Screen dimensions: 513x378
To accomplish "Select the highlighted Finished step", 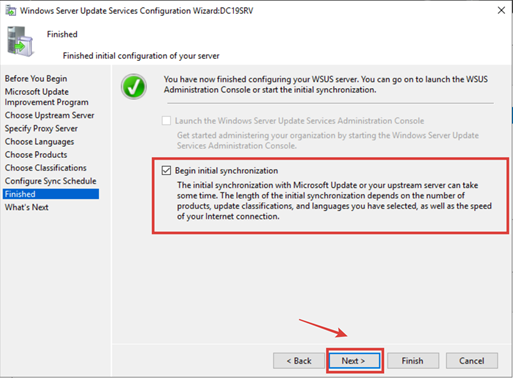I will (51, 194).
